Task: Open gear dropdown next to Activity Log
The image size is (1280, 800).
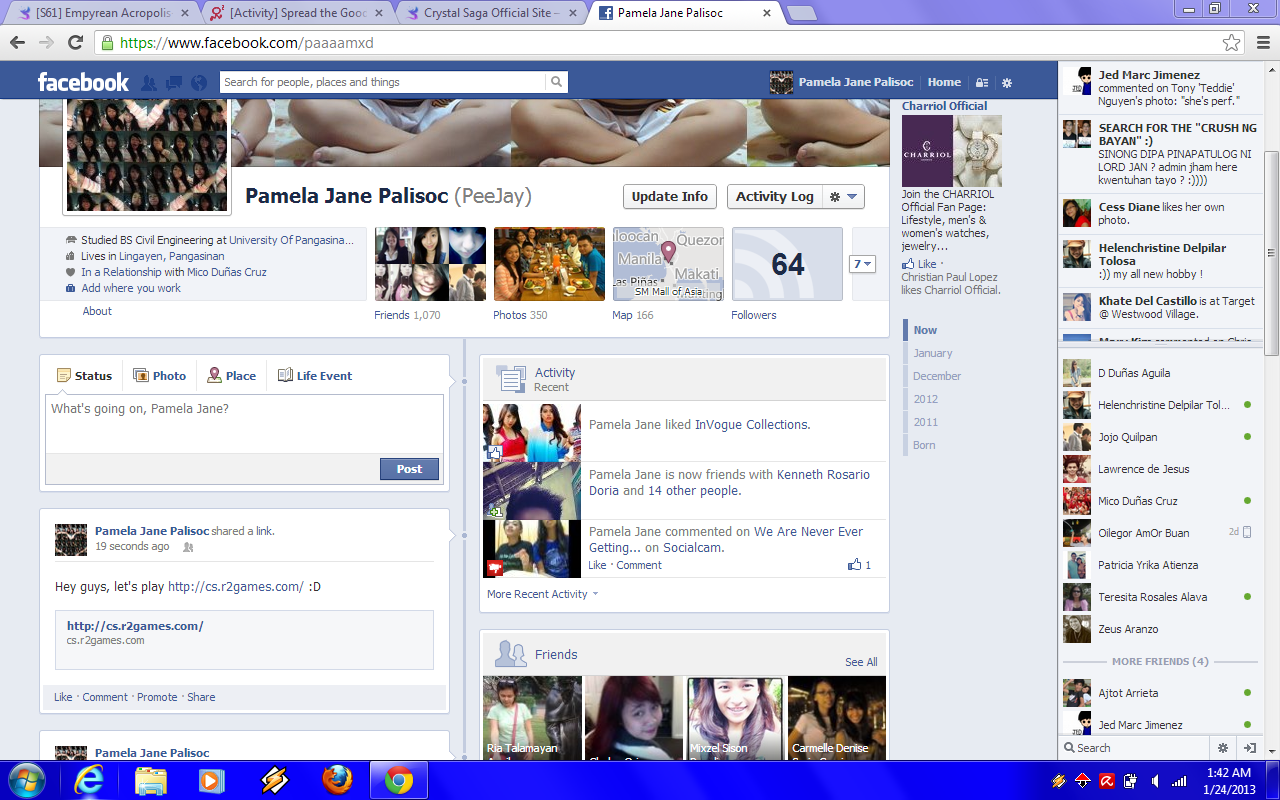Action: (843, 197)
